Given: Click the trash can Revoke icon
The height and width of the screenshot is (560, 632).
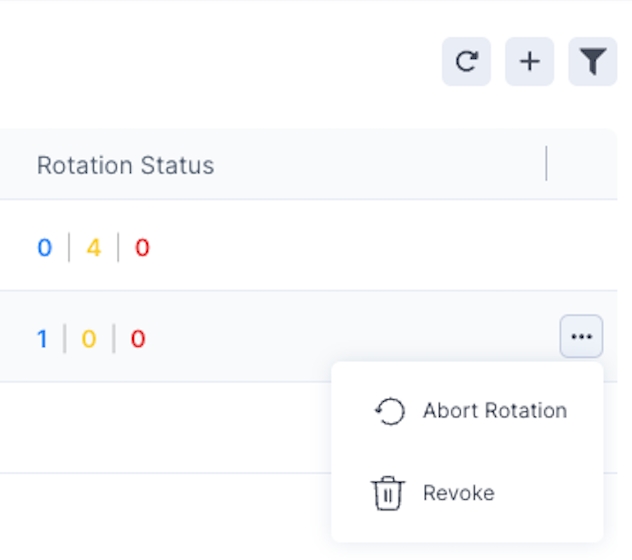Looking at the screenshot, I should (387, 493).
